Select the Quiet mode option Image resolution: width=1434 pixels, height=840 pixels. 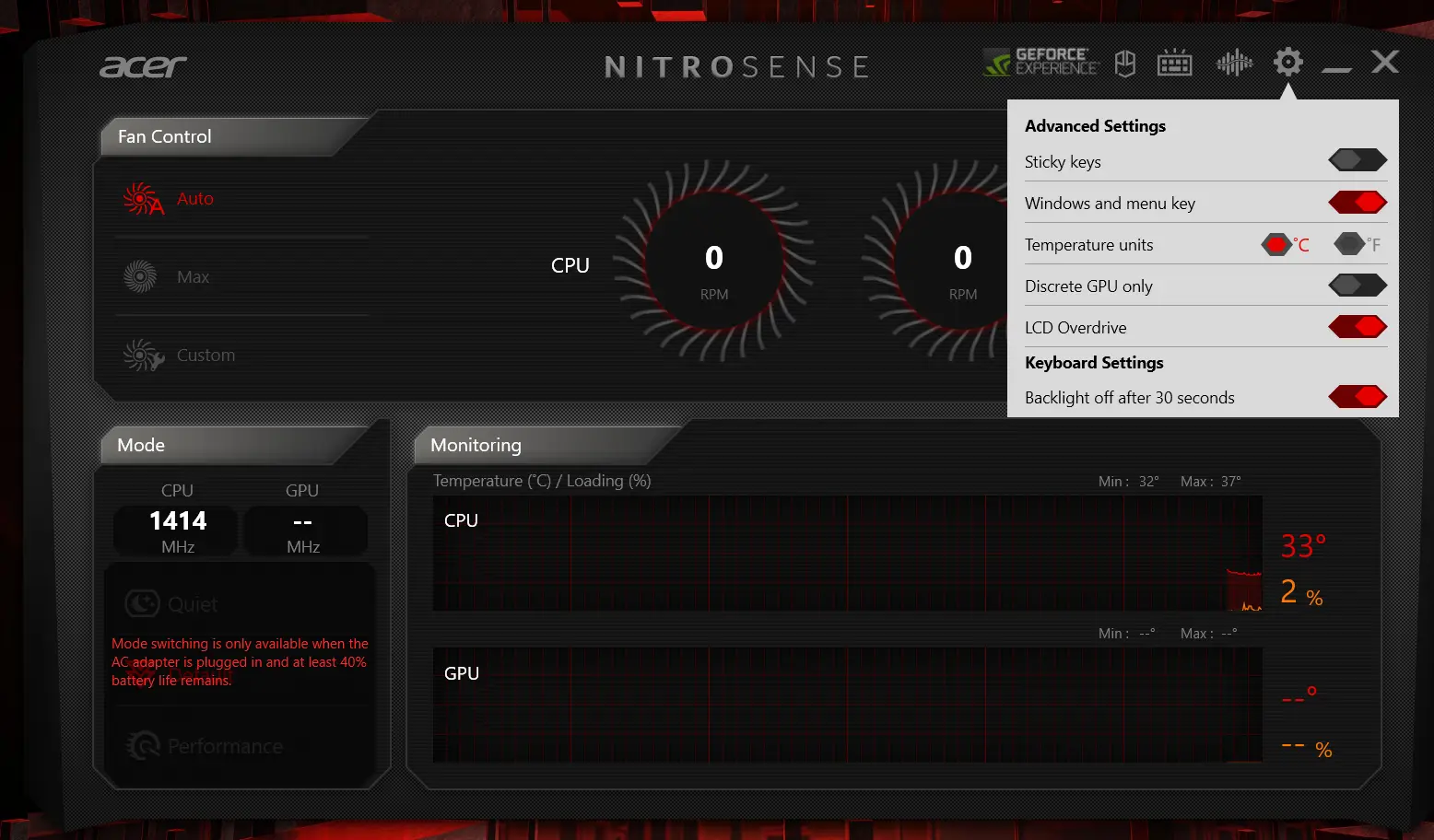pos(172,604)
